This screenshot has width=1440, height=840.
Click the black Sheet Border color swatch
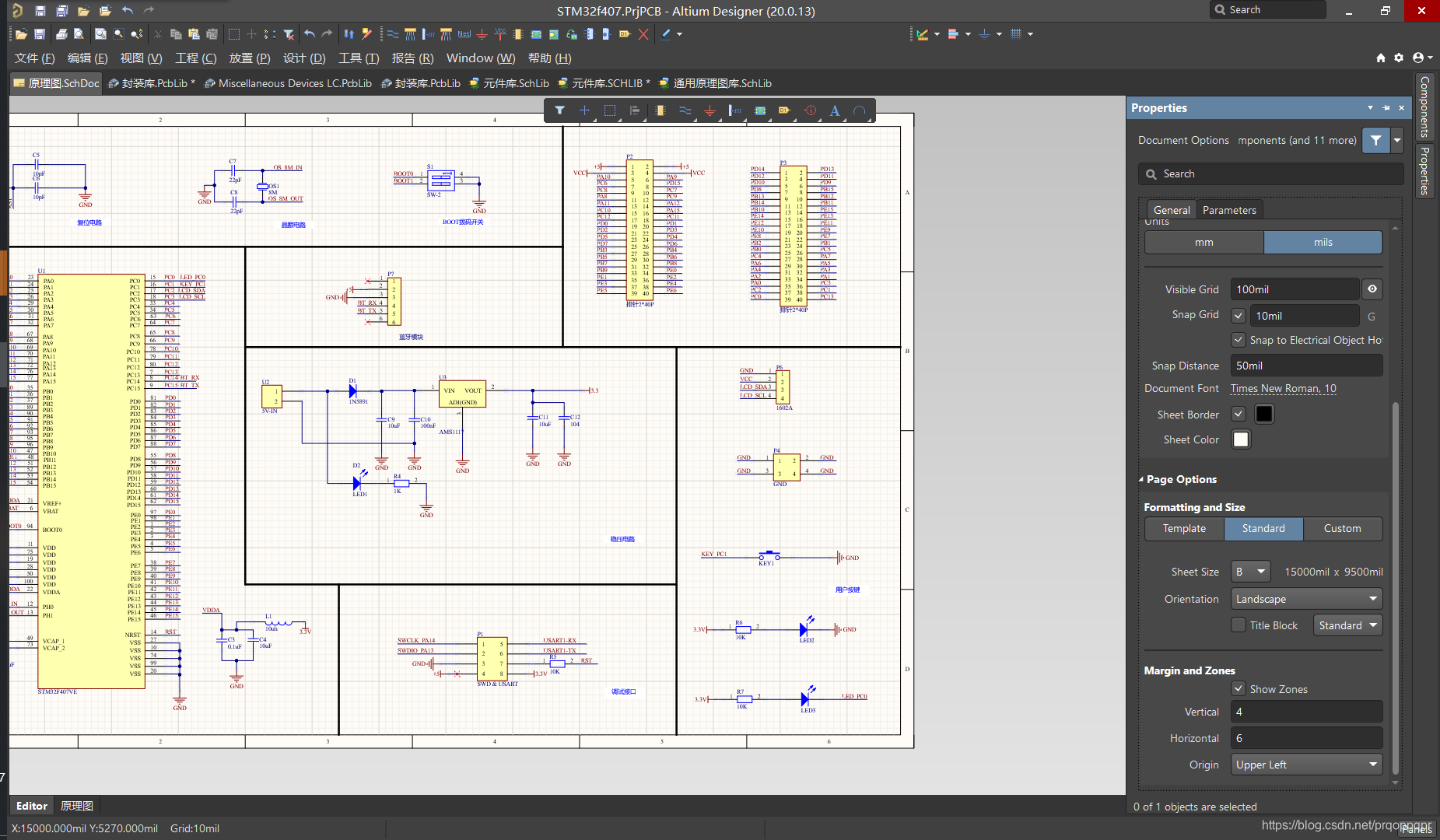click(1264, 415)
